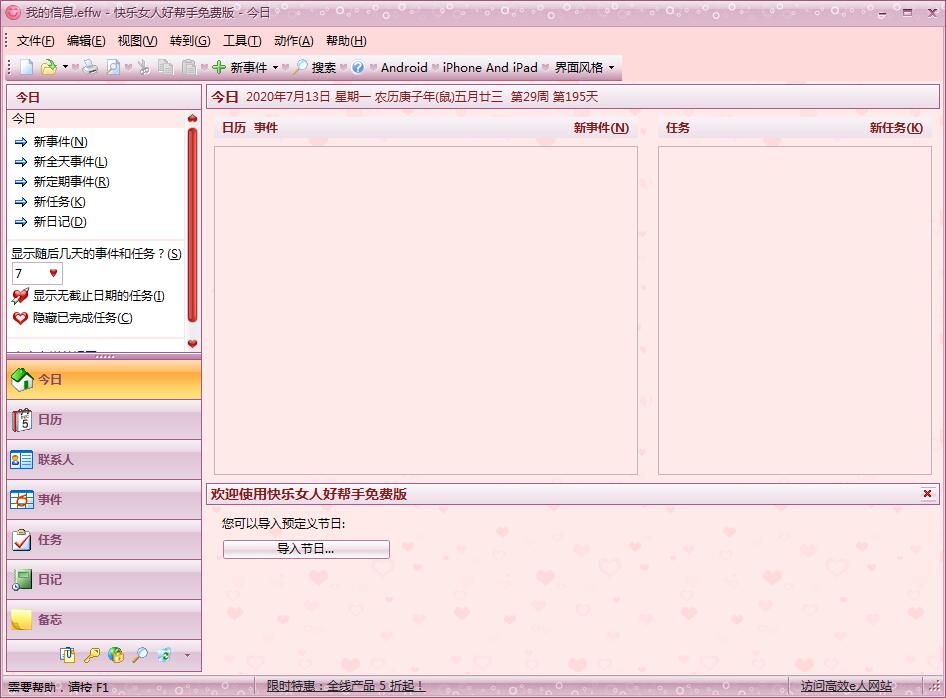Open the 界面风格 style dropdown

580,67
